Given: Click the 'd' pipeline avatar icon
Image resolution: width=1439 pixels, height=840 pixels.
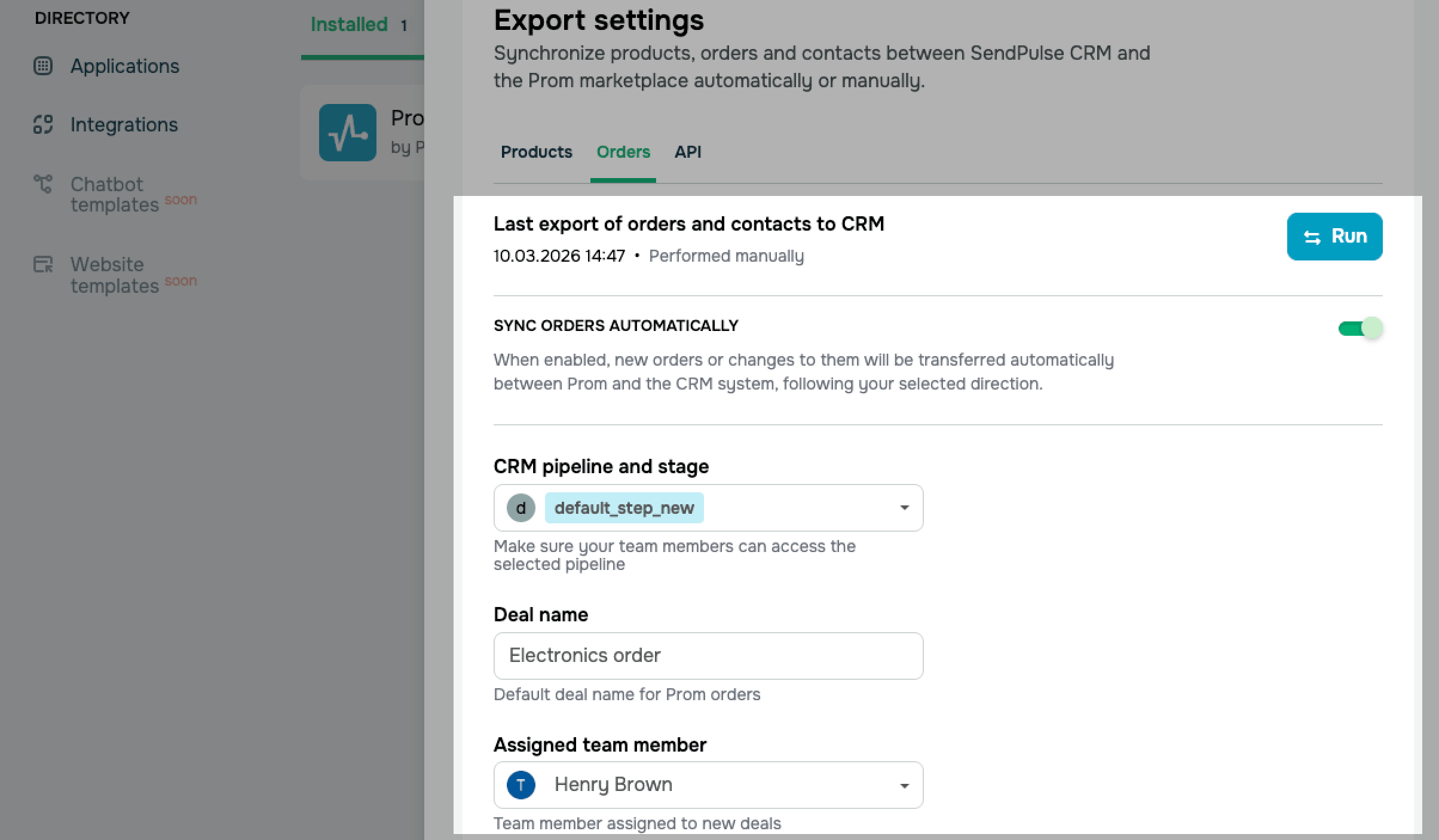Looking at the screenshot, I should (x=521, y=508).
